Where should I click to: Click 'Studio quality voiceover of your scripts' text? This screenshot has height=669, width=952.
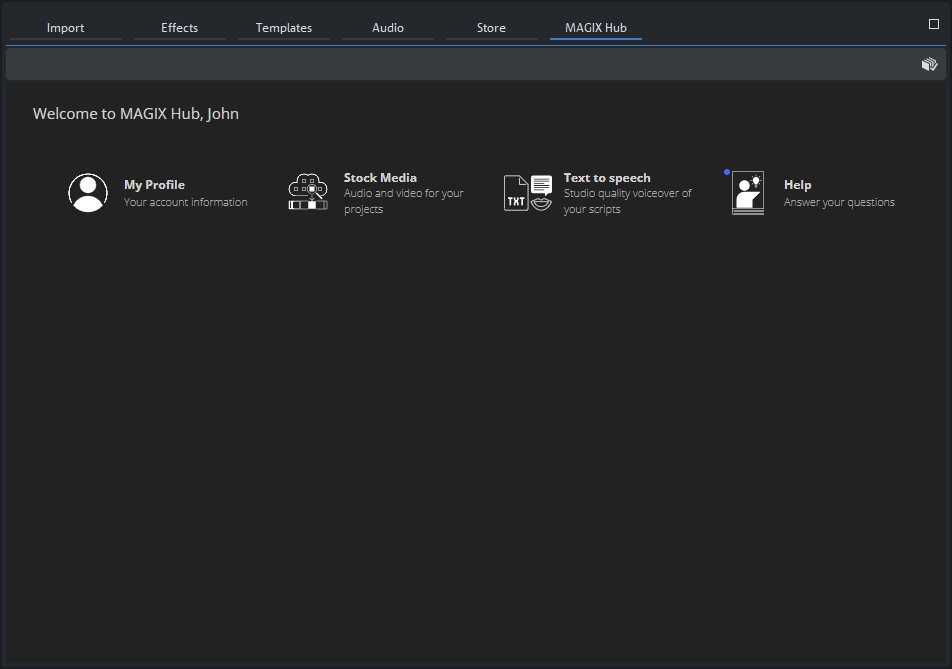[x=628, y=201]
